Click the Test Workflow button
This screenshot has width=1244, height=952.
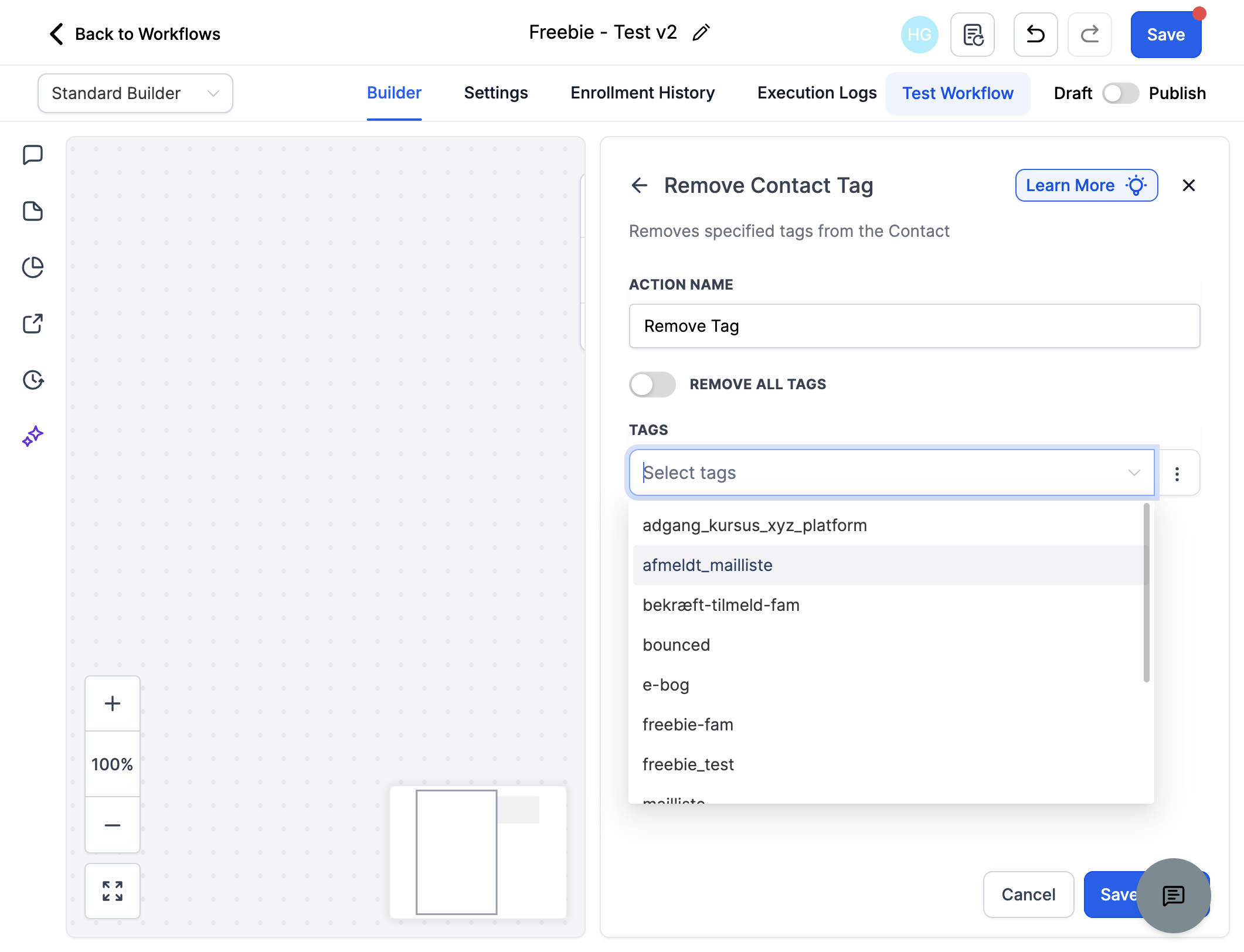958,93
